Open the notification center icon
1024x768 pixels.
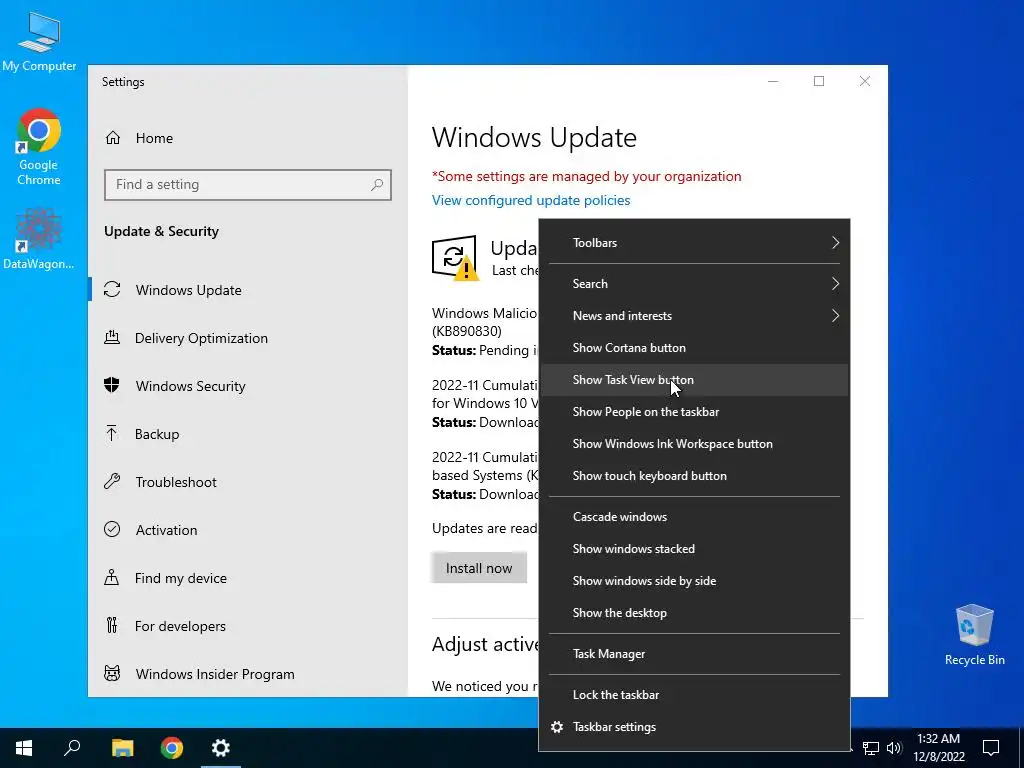991,748
